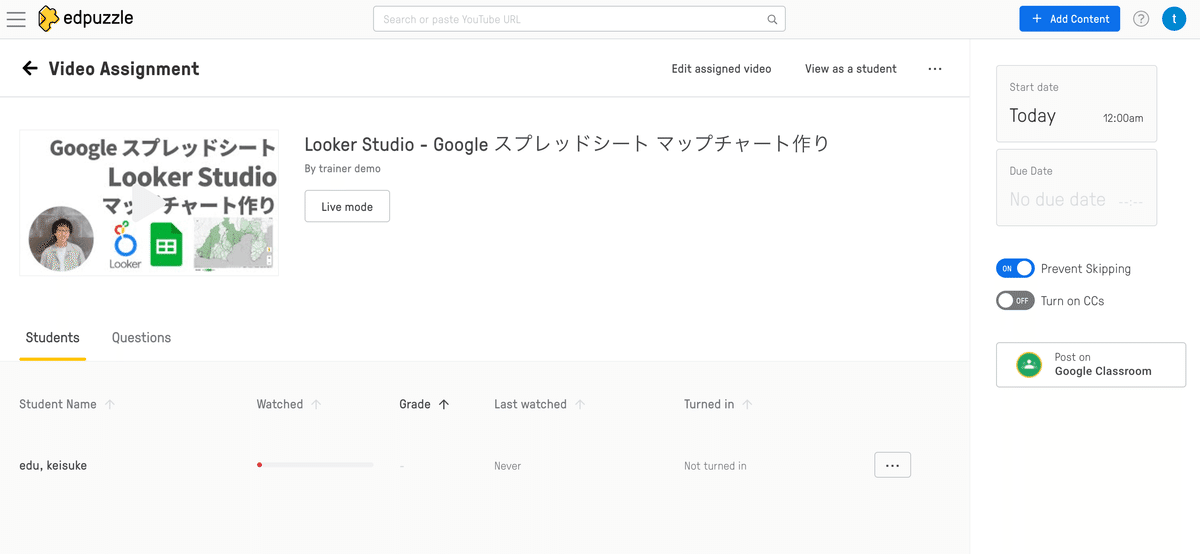Open options for student edu, keisuke
1200x554 pixels.
pos(892,465)
